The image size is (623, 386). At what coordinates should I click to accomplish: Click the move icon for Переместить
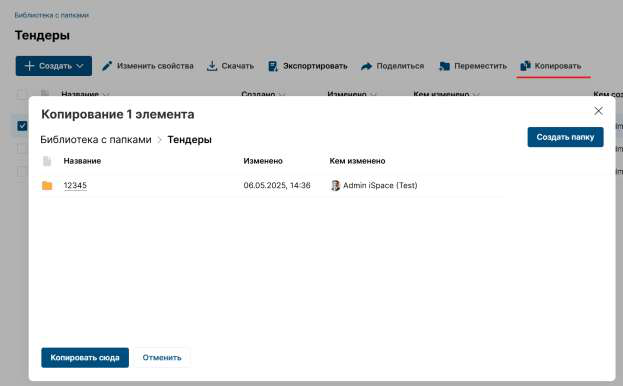(x=444, y=66)
